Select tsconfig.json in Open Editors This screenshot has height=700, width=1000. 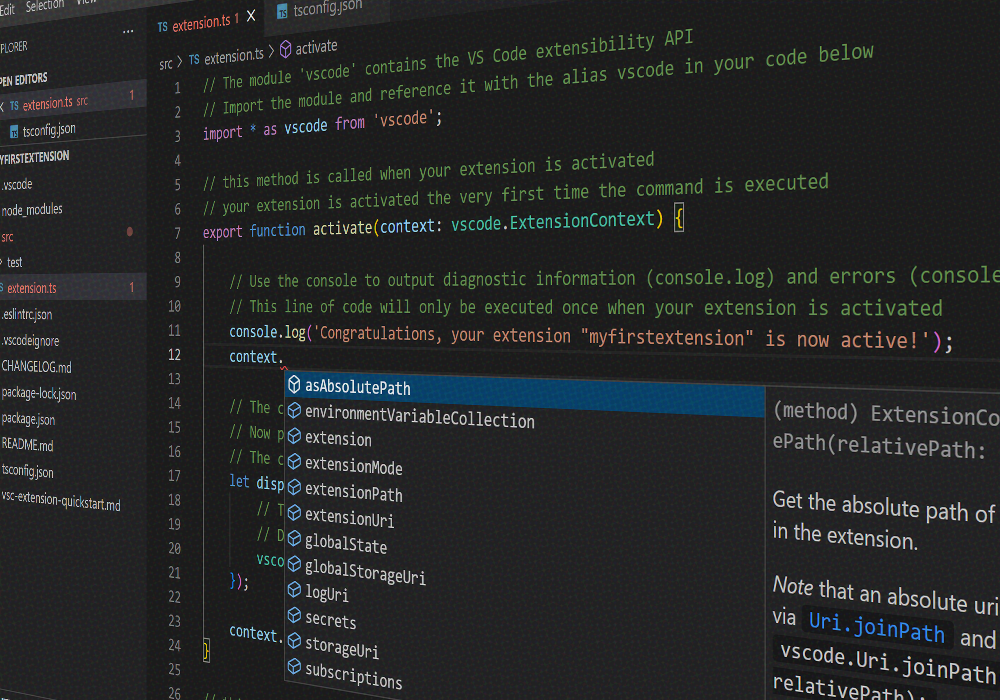[x=49, y=131]
